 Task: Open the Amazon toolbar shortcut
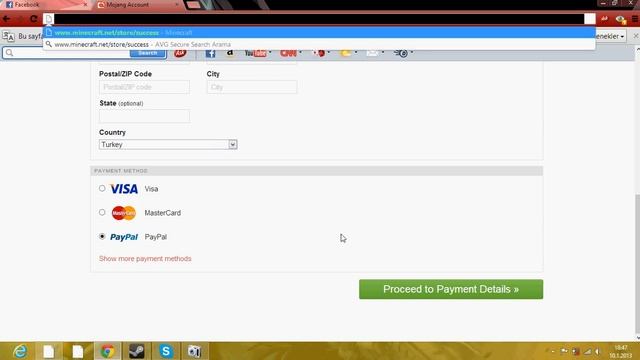(x=230, y=53)
